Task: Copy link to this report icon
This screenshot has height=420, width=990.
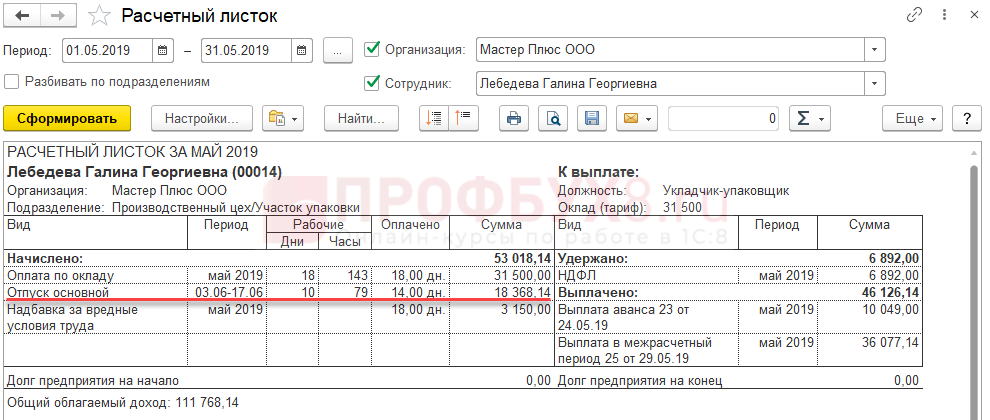Action: [914, 15]
